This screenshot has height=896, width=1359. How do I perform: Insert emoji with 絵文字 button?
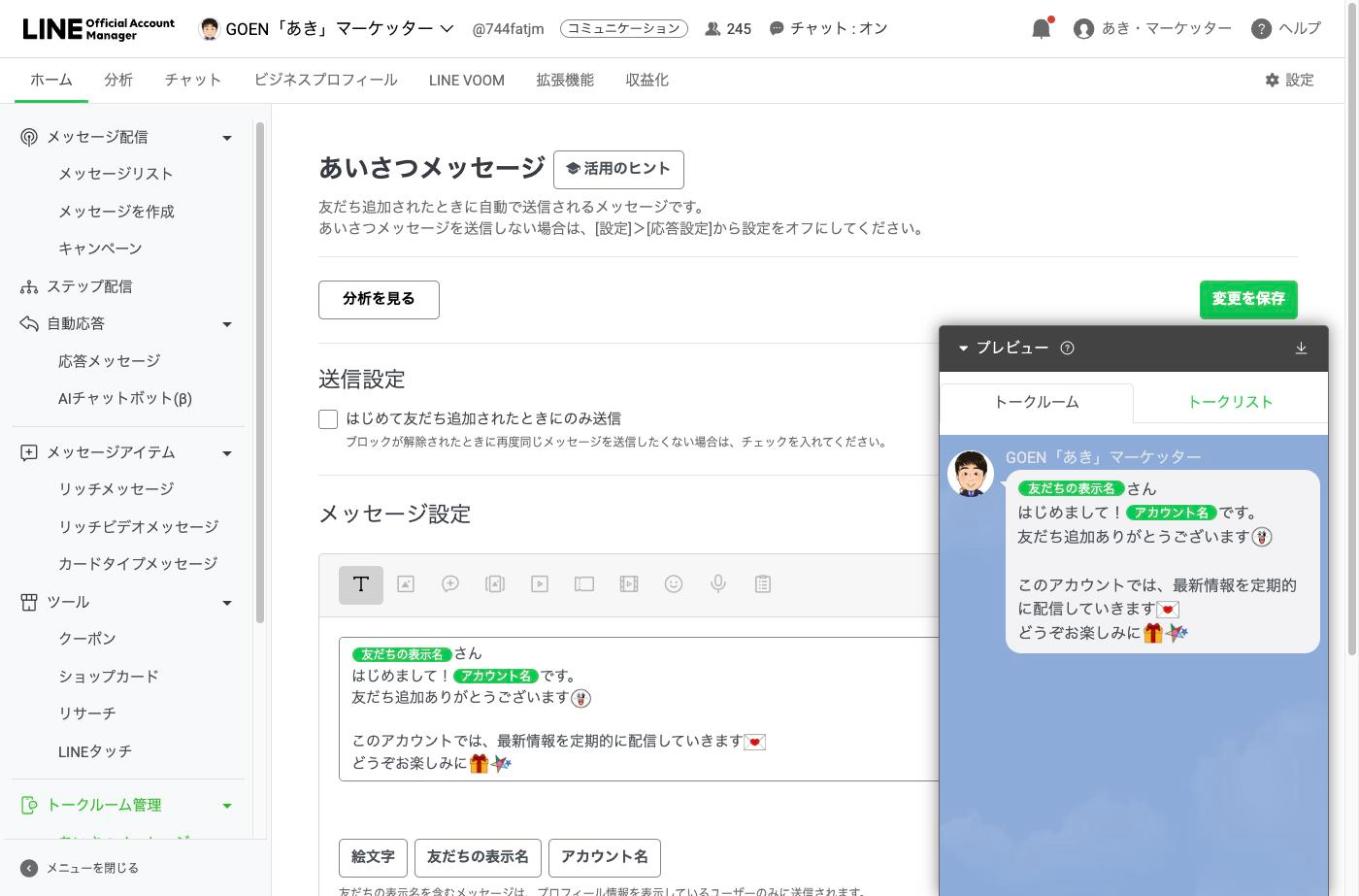point(373,857)
